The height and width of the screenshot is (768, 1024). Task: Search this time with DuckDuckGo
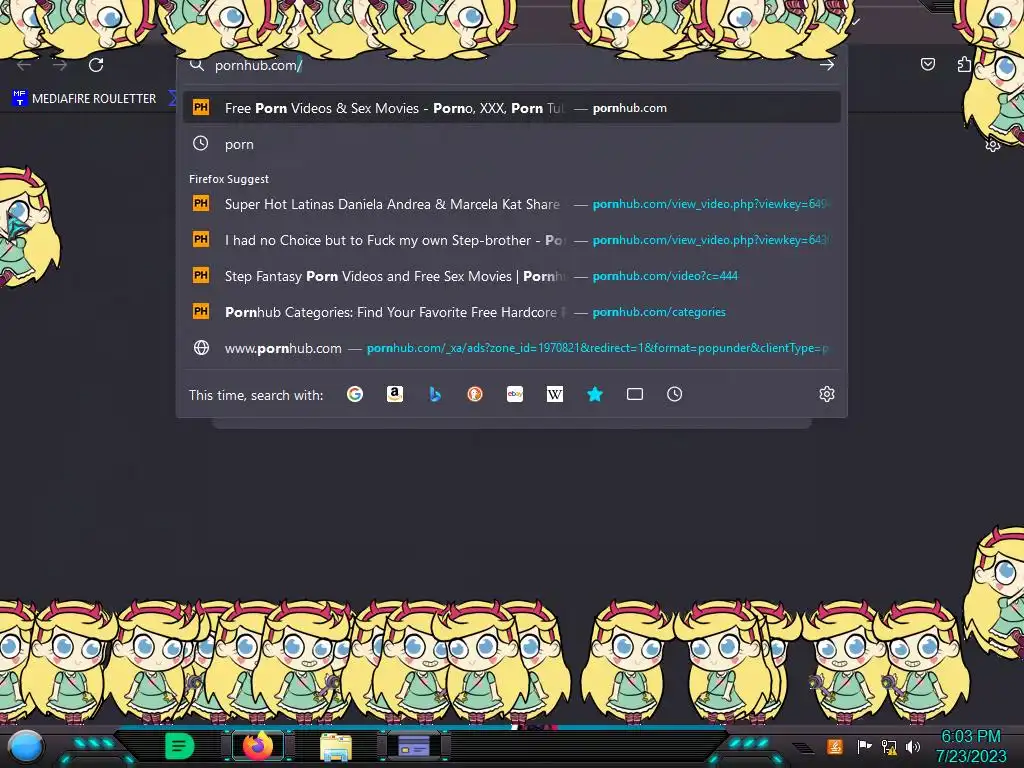(475, 394)
